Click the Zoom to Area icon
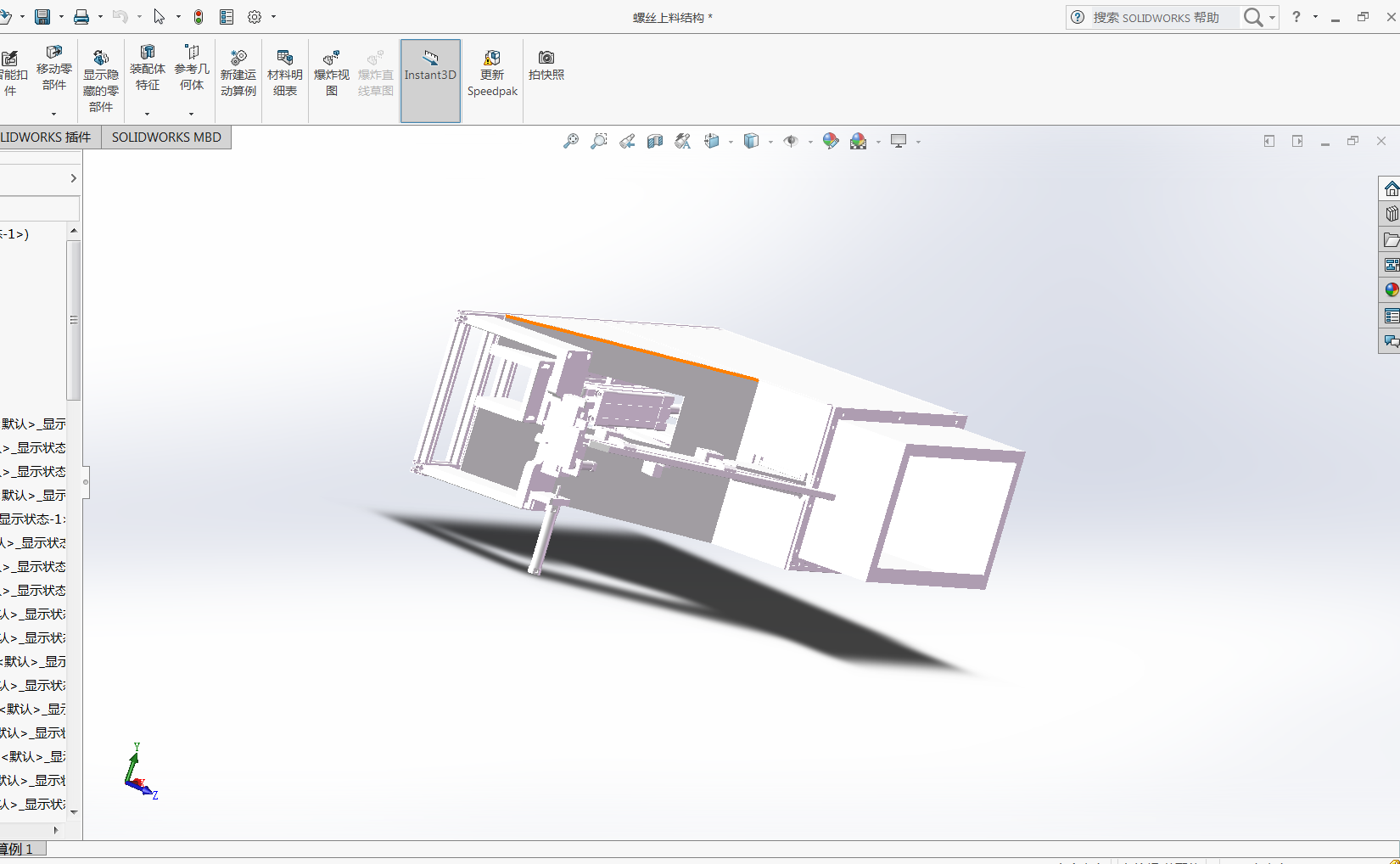 point(599,141)
